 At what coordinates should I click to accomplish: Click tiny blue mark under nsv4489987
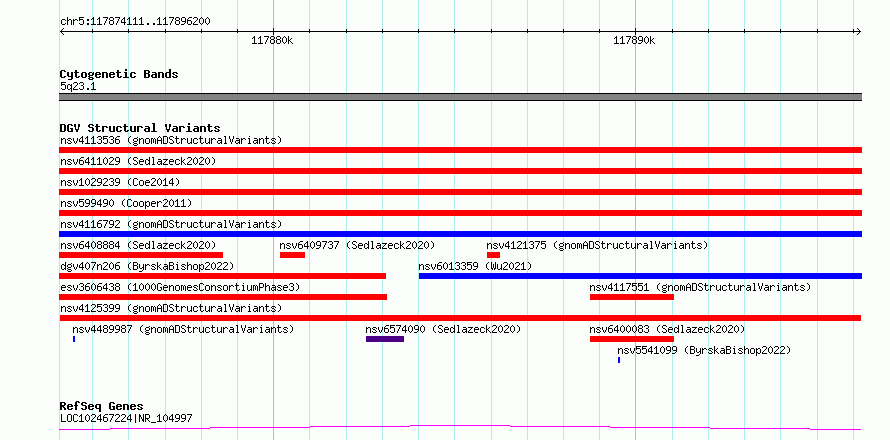click(74, 339)
